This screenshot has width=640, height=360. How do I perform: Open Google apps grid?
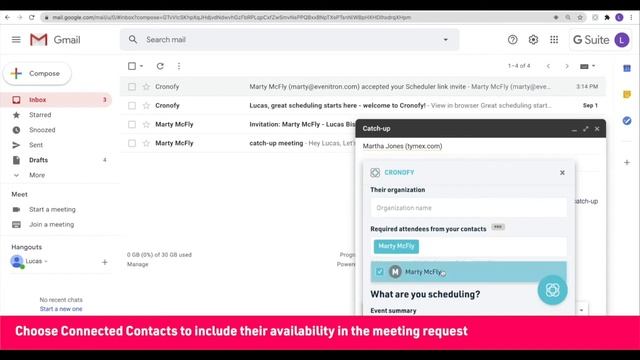click(x=554, y=40)
